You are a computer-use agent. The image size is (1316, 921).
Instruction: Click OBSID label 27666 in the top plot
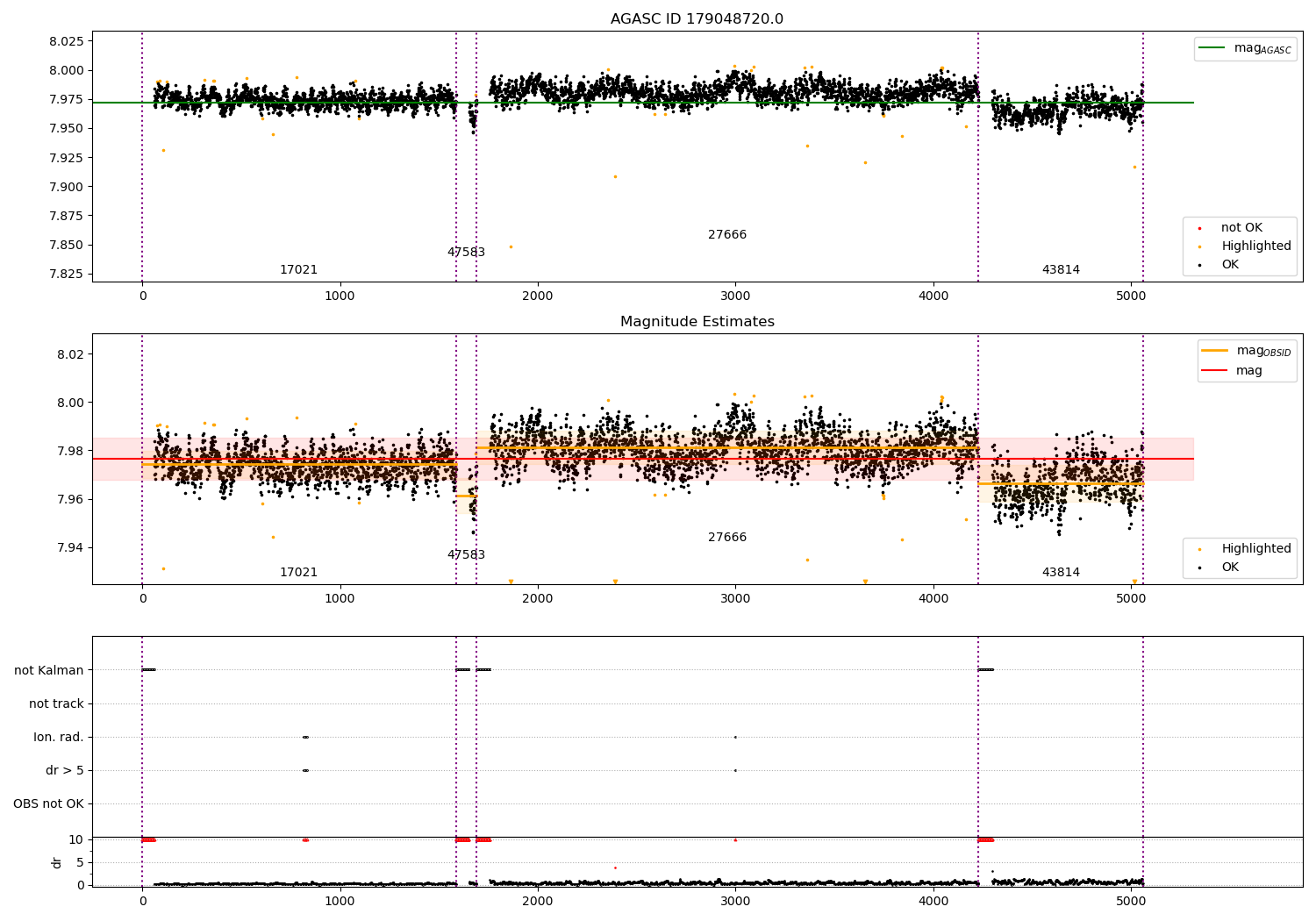pos(727,235)
